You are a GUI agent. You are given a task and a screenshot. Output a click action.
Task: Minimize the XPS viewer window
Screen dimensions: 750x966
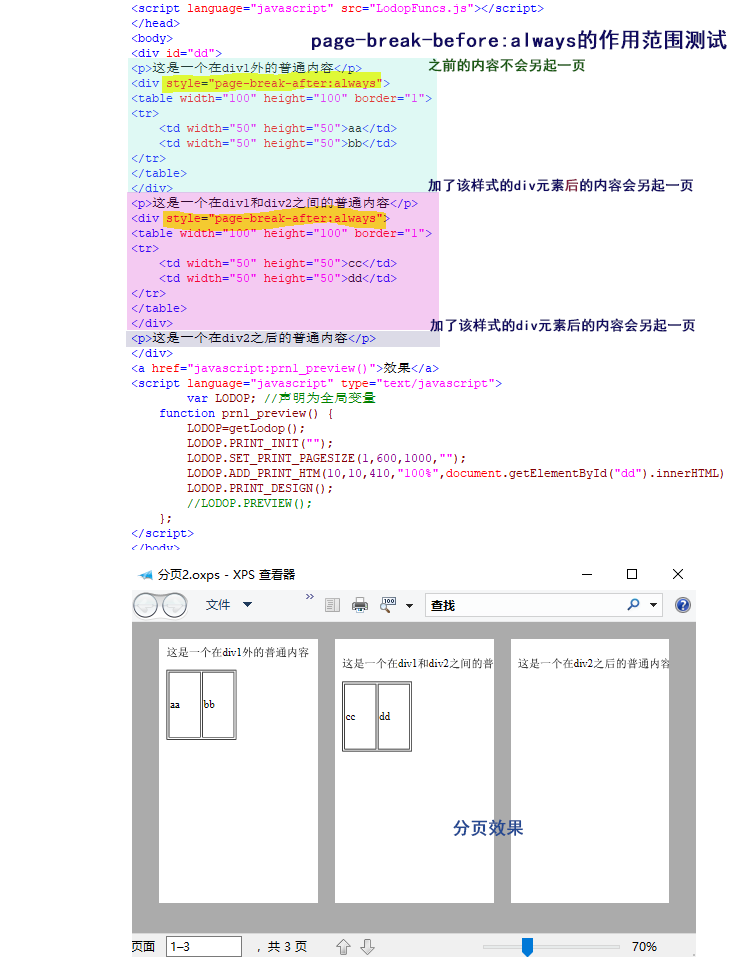point(586,574)
